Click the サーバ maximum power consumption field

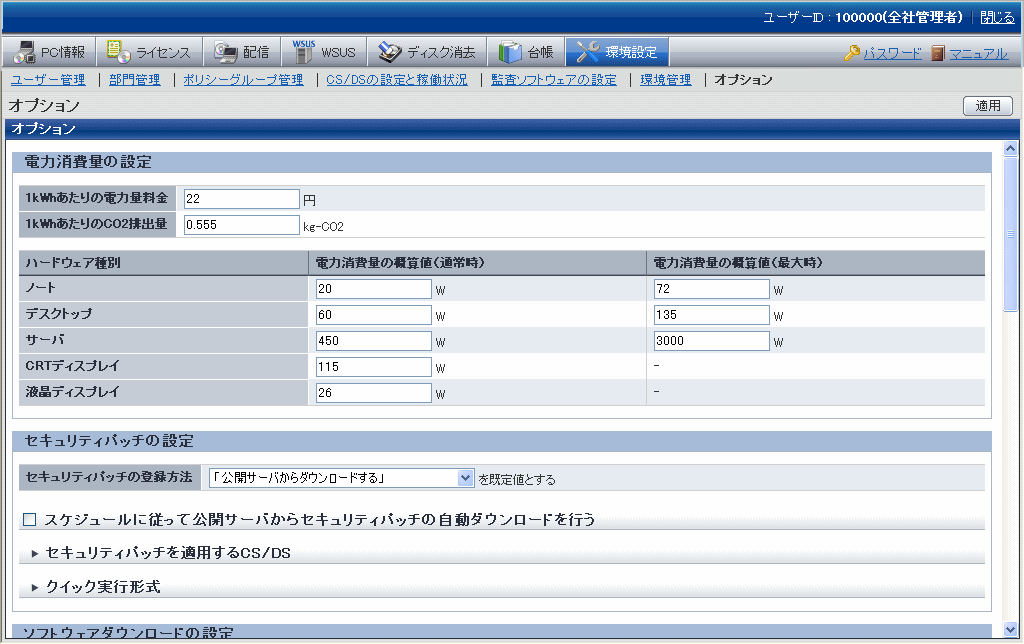(711, 341)
